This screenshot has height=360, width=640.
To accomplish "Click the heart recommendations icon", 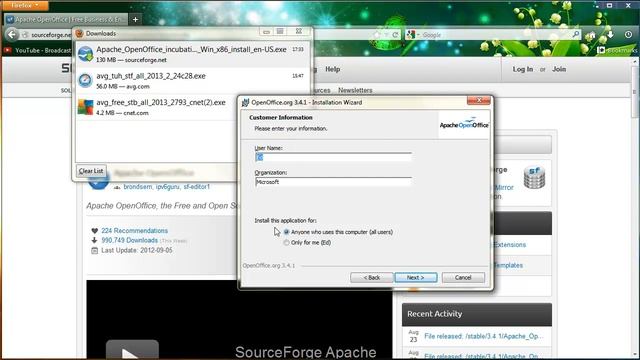I will pyautogui.click(x=94, y=231).
